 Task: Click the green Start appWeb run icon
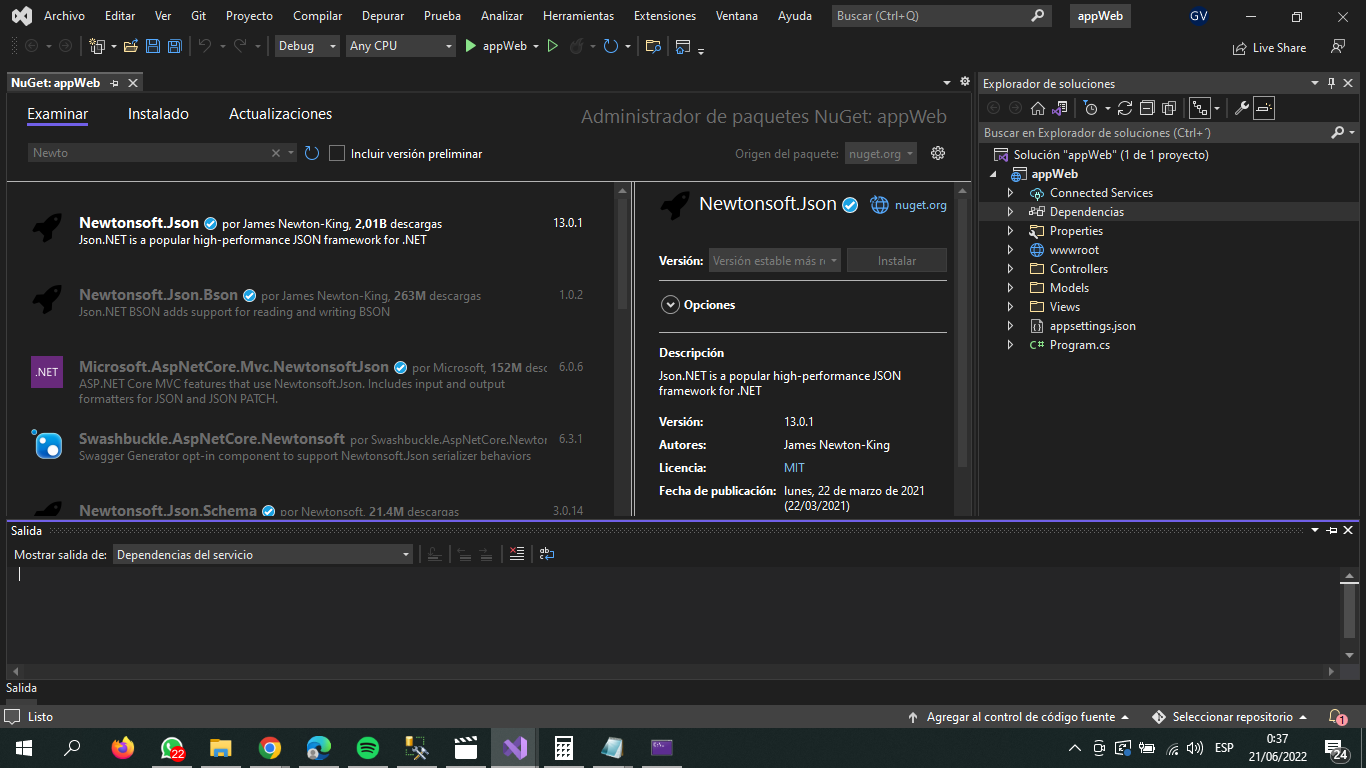coord(471,46)
